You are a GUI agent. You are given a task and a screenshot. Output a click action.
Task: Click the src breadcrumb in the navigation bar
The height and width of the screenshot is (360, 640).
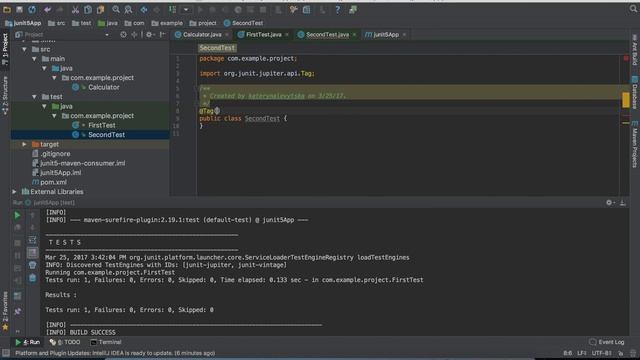coord(56,23)
